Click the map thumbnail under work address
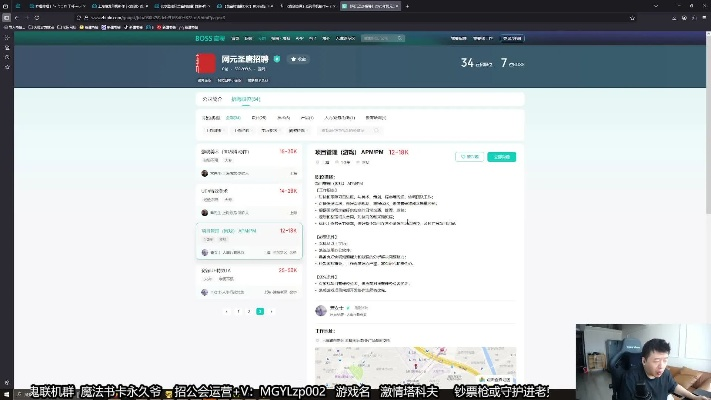711x400 pixels. coord(415,365)
